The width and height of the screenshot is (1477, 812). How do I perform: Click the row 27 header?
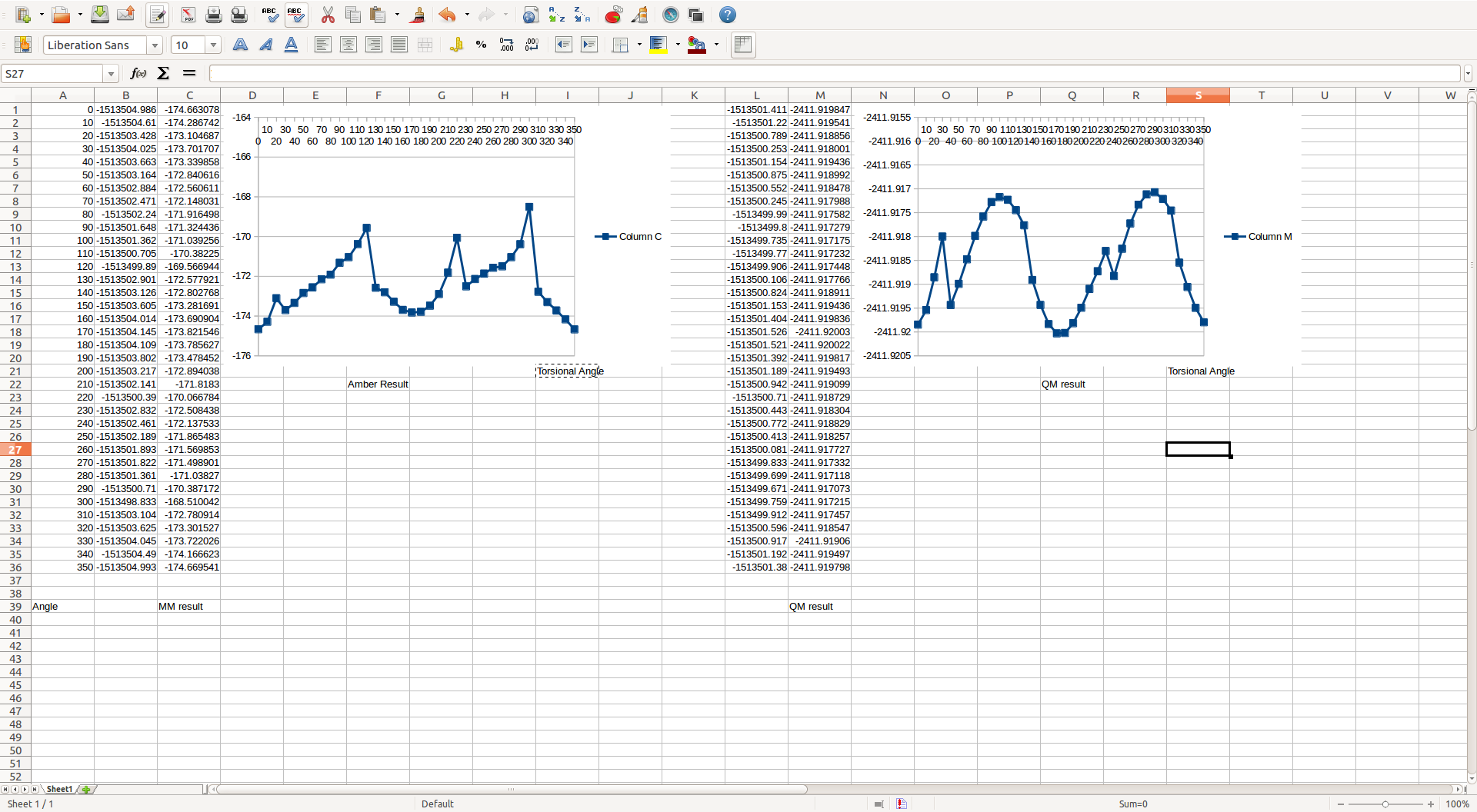(15, 449)
